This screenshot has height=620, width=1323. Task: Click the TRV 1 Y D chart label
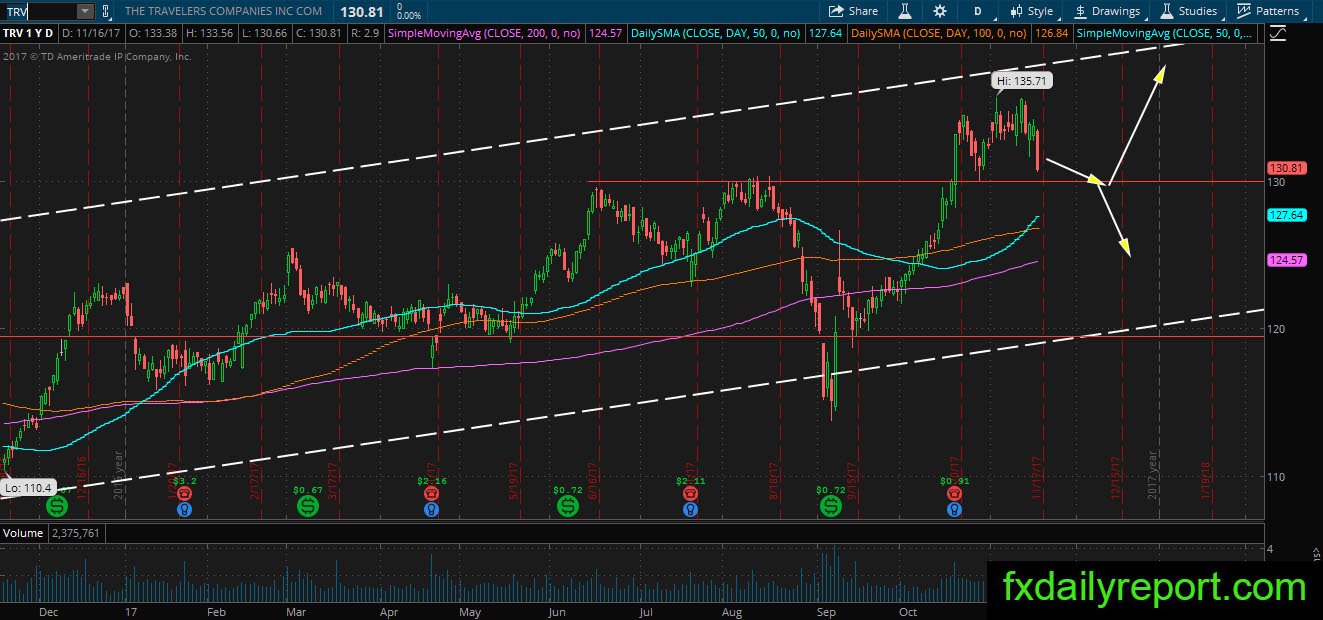click(28, 33)
